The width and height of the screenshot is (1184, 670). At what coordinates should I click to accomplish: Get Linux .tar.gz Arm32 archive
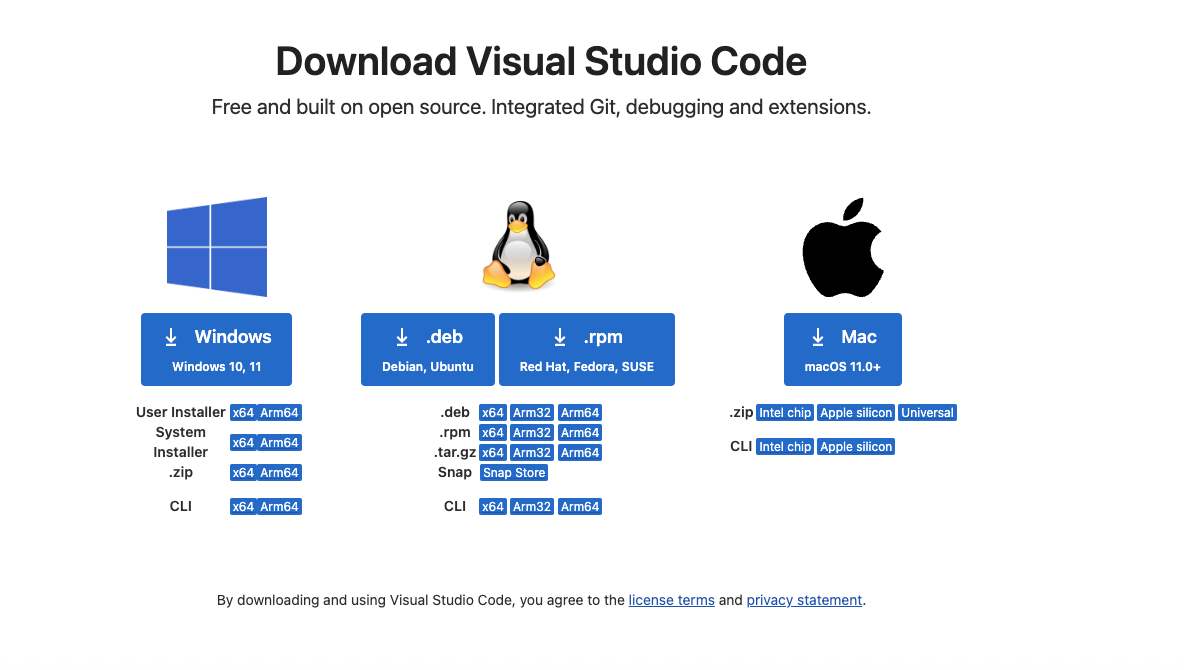[x=532, y=452]
